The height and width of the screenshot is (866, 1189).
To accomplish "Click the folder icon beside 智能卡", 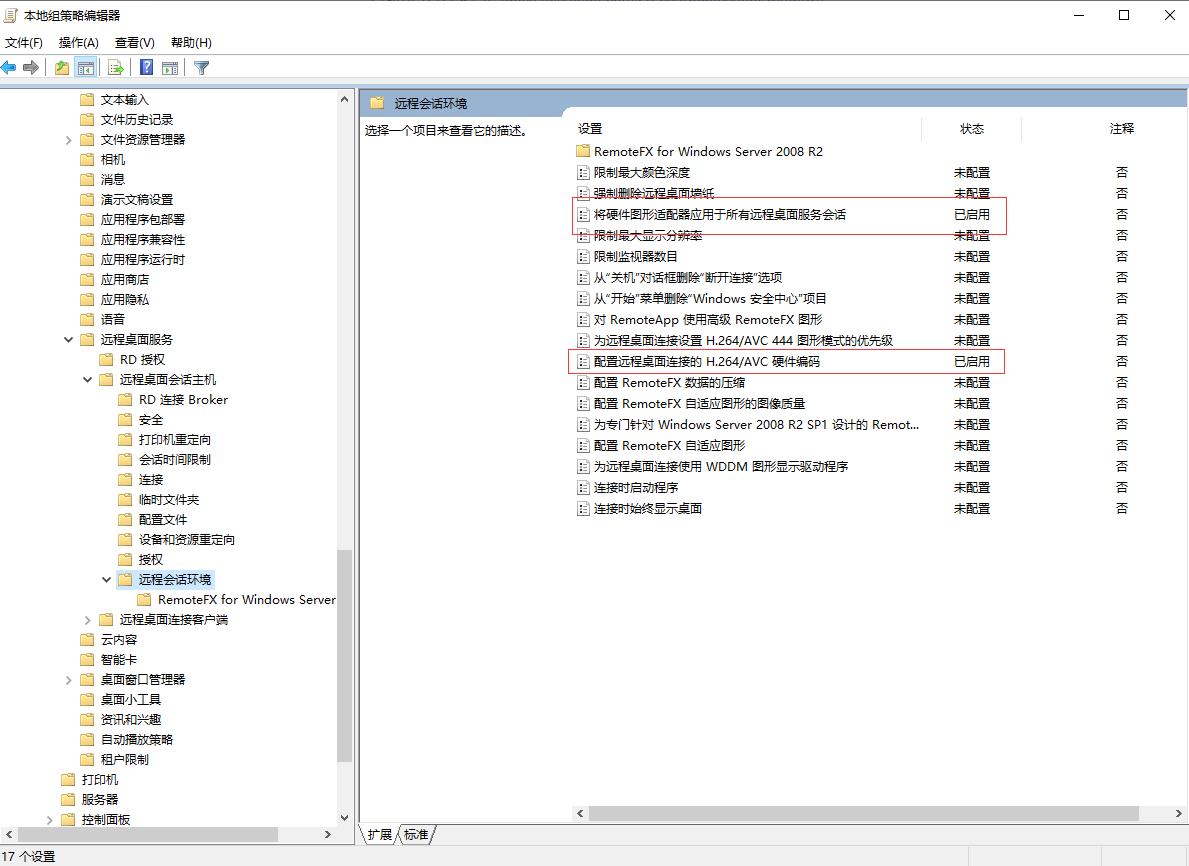I will 87,659.
